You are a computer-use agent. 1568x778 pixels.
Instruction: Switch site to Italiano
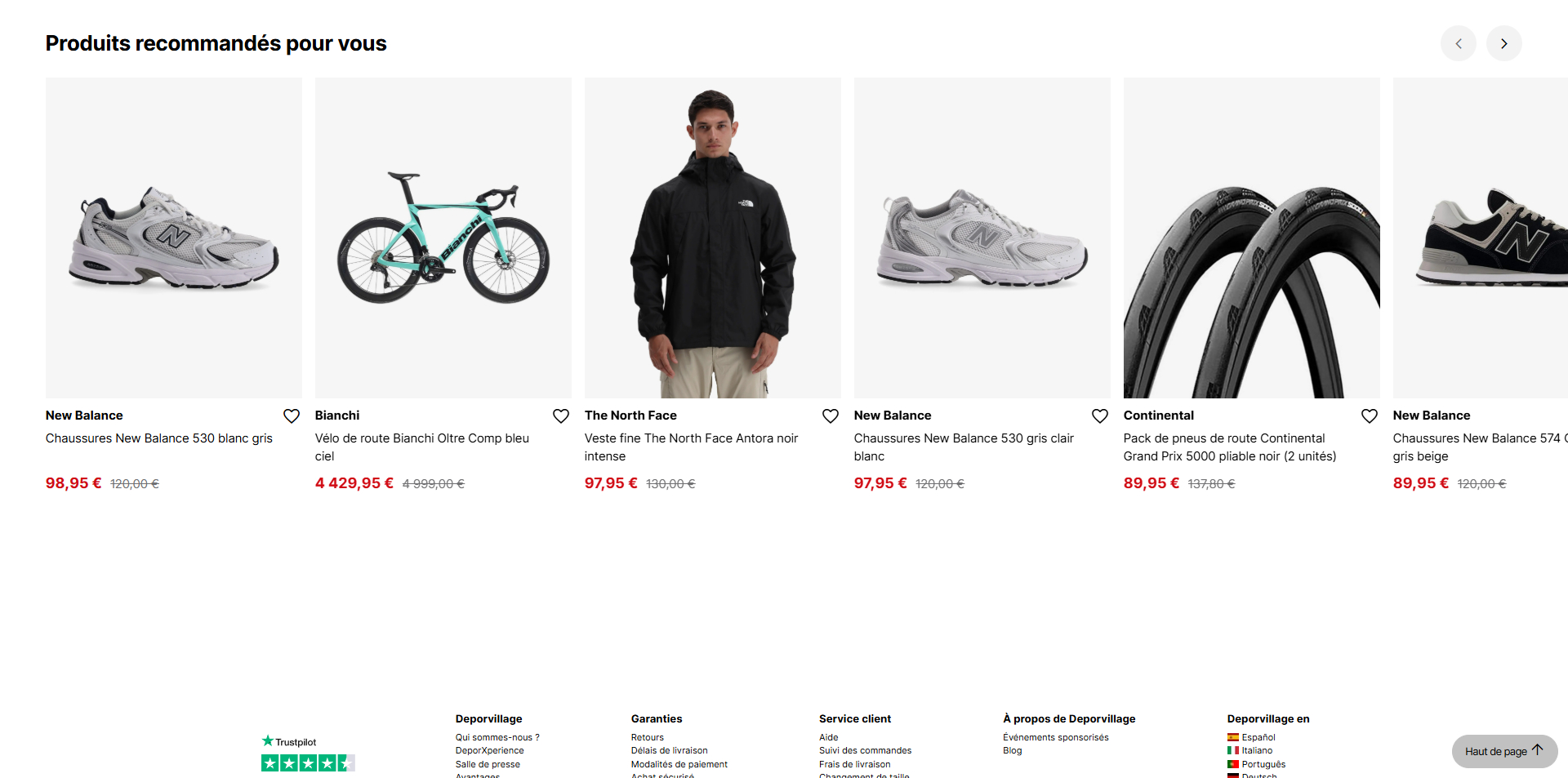tap(1249, 750)
